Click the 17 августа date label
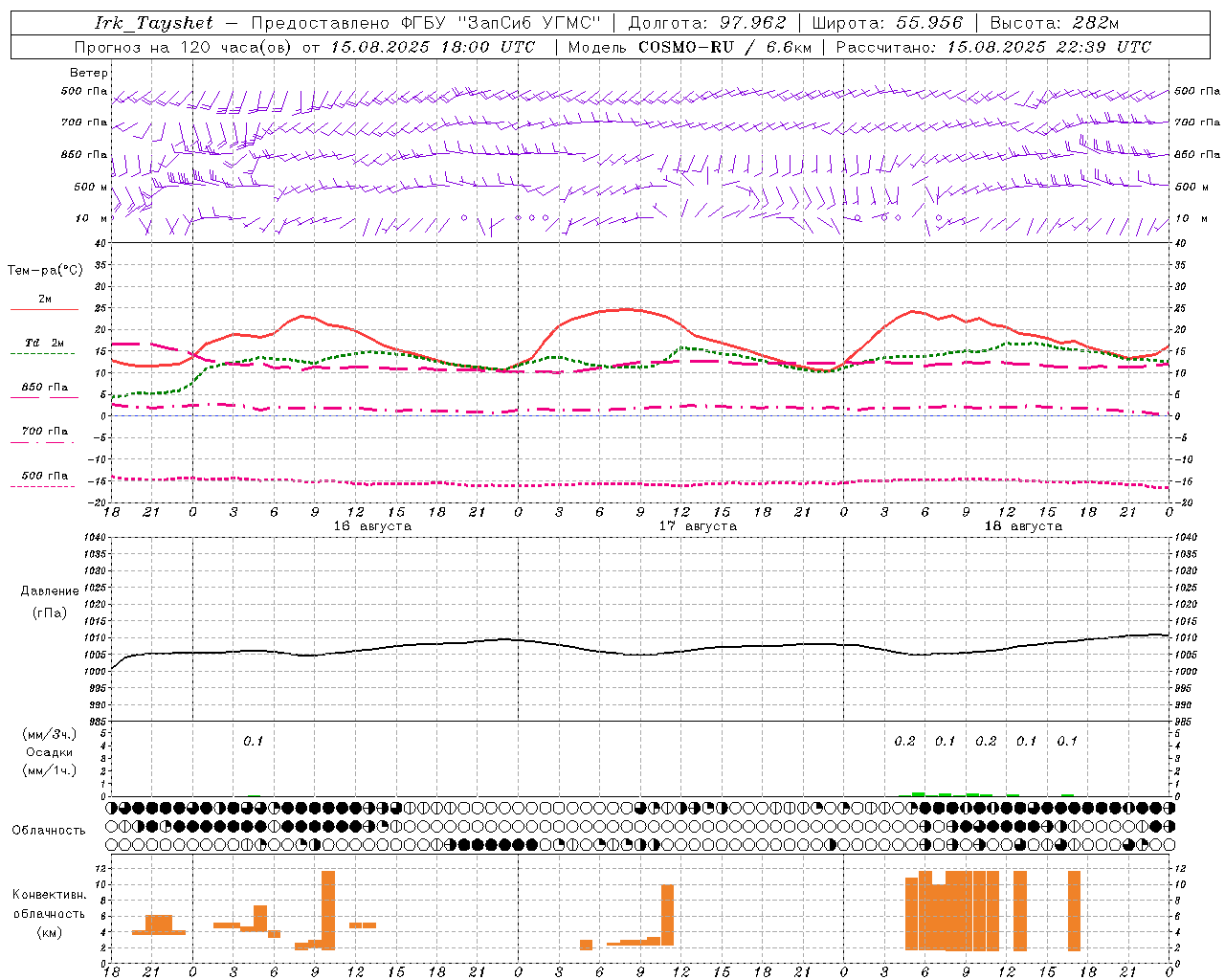This screenshot has height=980, width=1225. pyautogui.click(x=698, y=526)
